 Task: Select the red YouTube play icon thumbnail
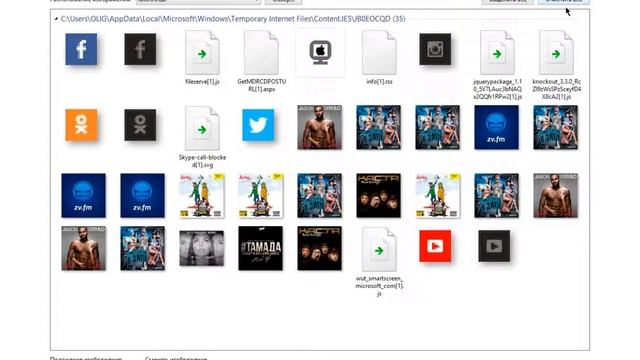(x=435, y=246)
